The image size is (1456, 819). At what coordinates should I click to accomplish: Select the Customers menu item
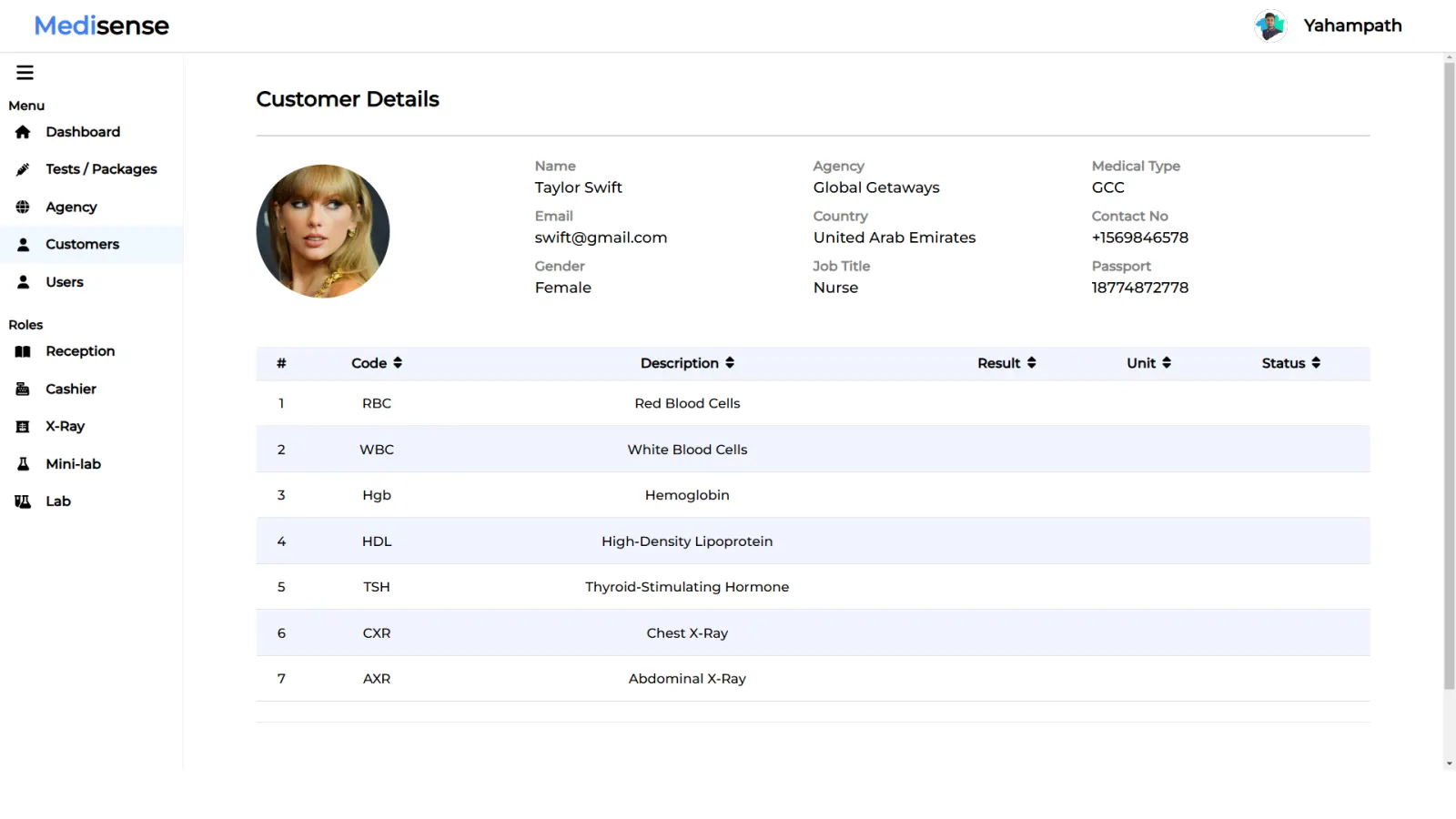click(x=91, y=245)
